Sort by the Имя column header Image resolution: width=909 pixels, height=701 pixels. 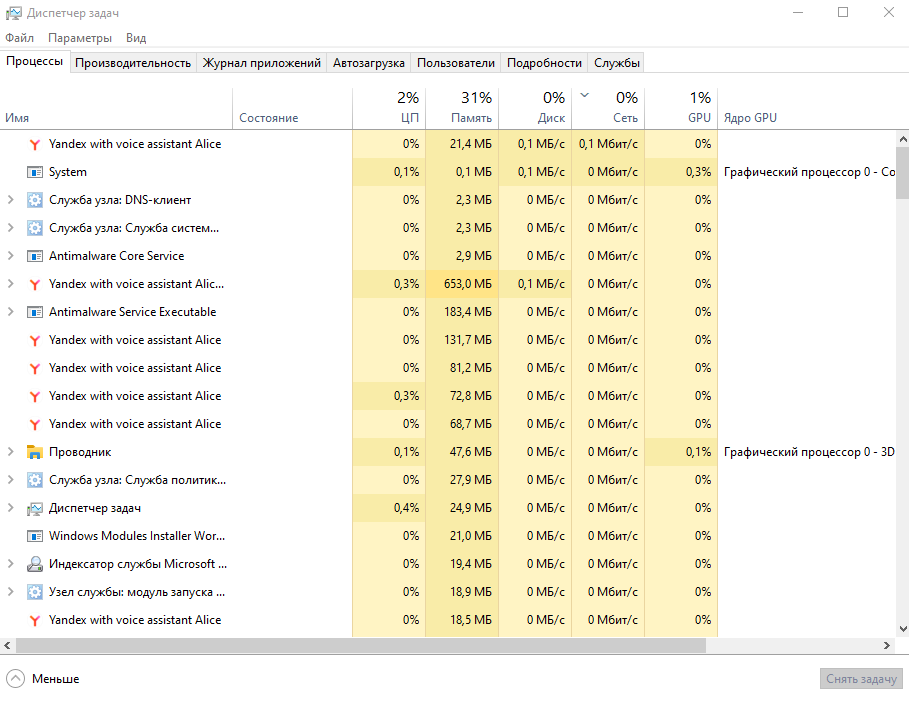pyautogui.click(x=116, y=108)
